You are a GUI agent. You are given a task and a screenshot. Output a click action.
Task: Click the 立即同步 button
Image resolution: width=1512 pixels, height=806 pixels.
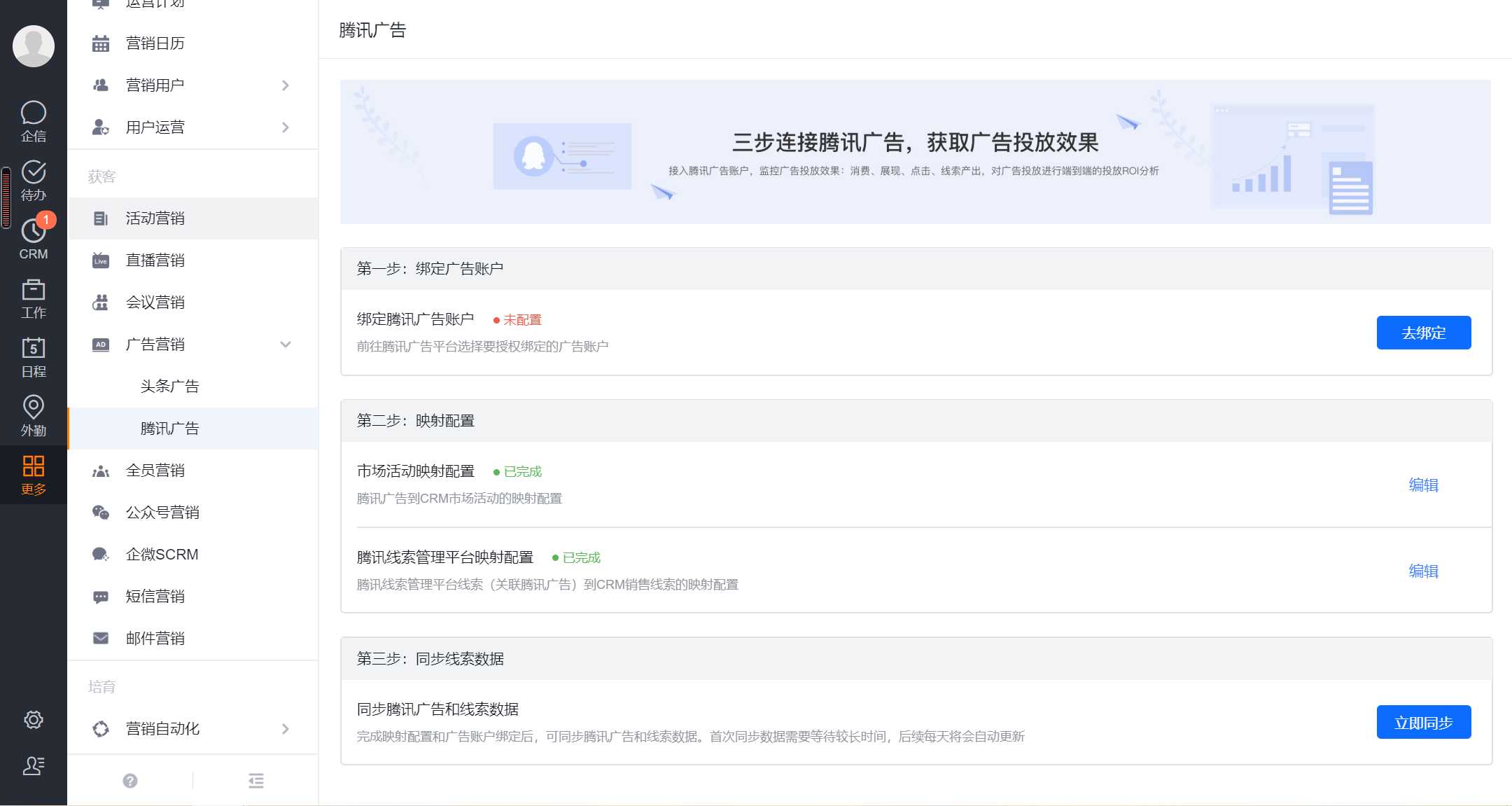point(1424,723)
